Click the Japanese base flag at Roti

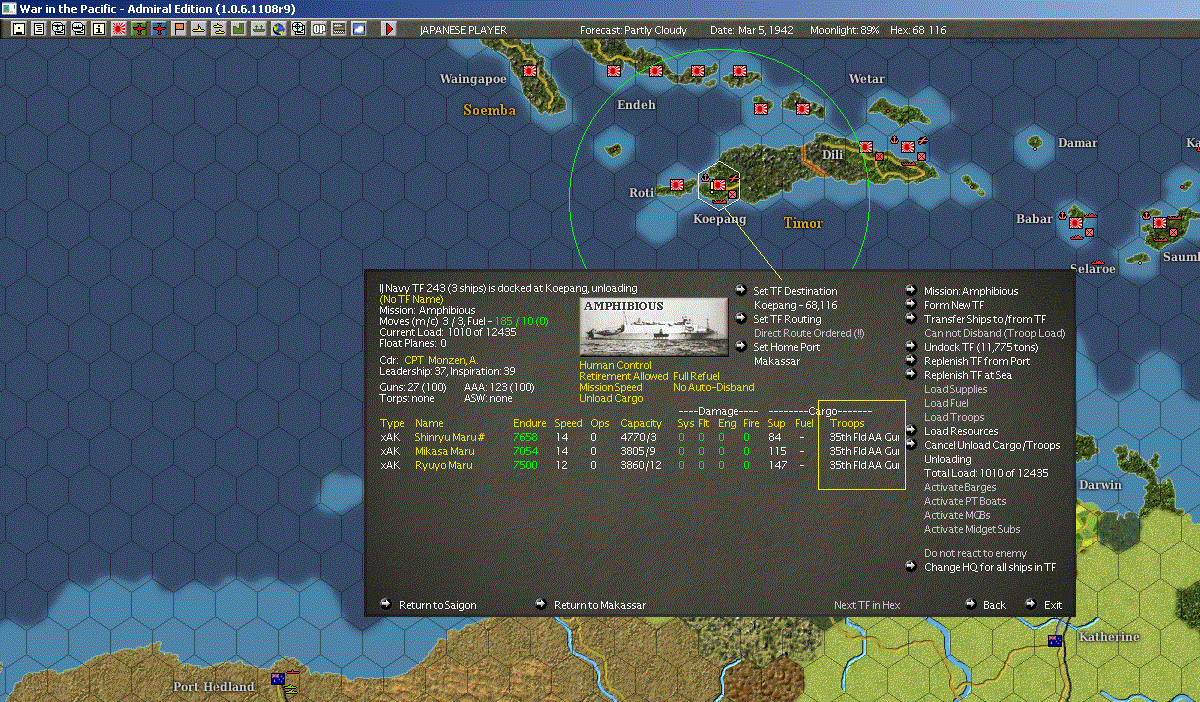676,185
